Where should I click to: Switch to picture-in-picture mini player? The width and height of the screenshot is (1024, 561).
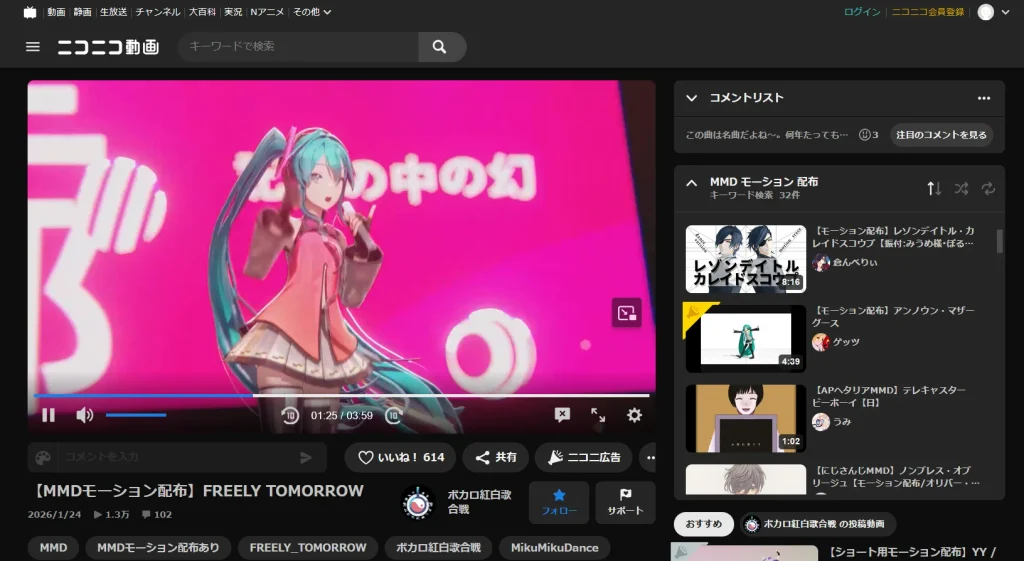[x=626, y=313]
